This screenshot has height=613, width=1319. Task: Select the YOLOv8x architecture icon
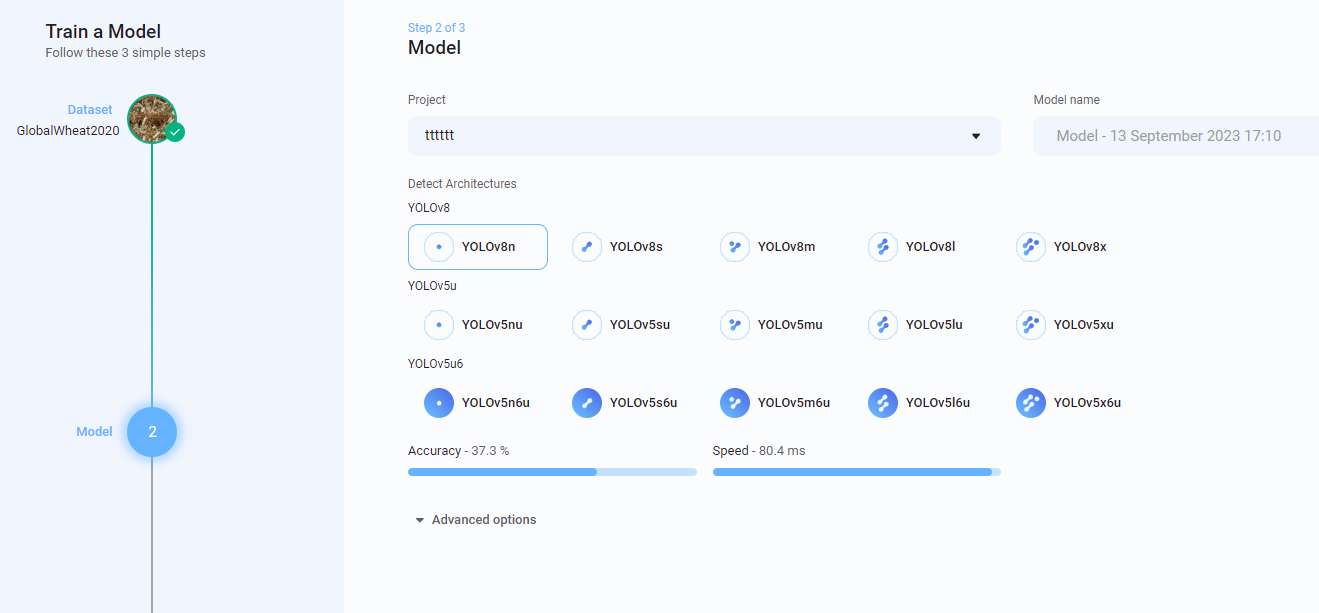1031,246
